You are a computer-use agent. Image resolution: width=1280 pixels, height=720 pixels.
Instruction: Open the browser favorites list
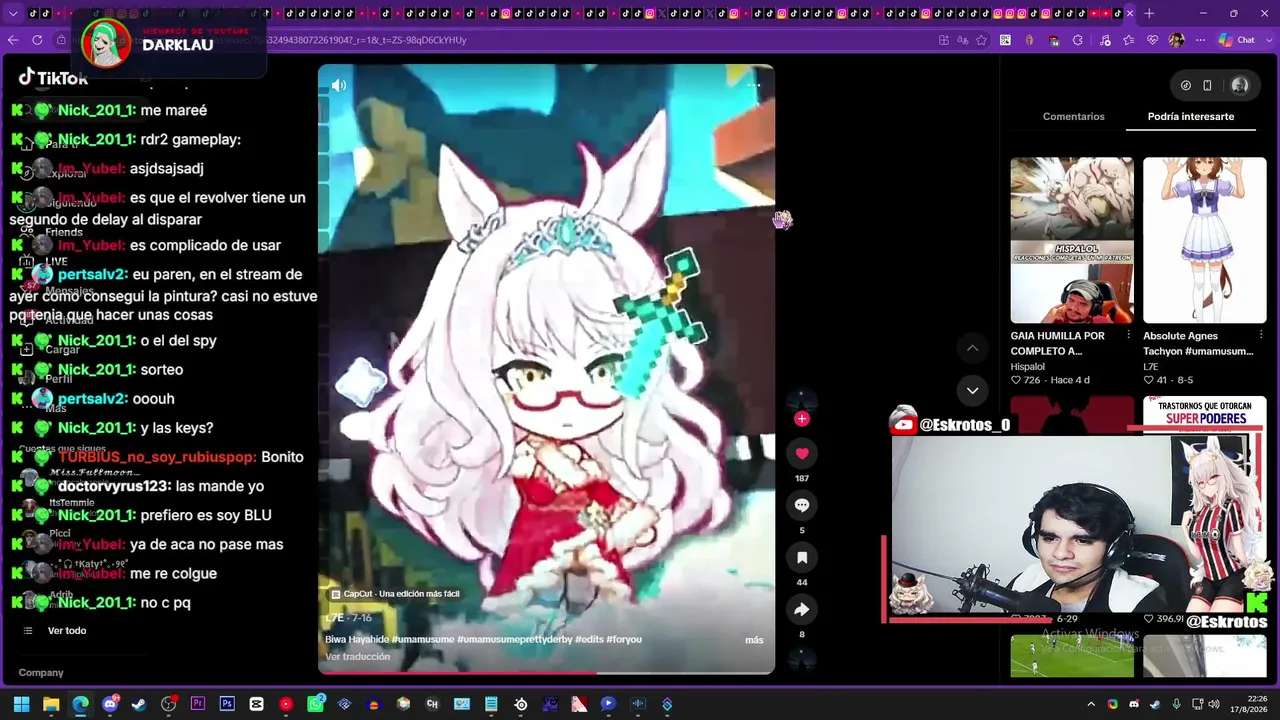[x=1127, y=40]
